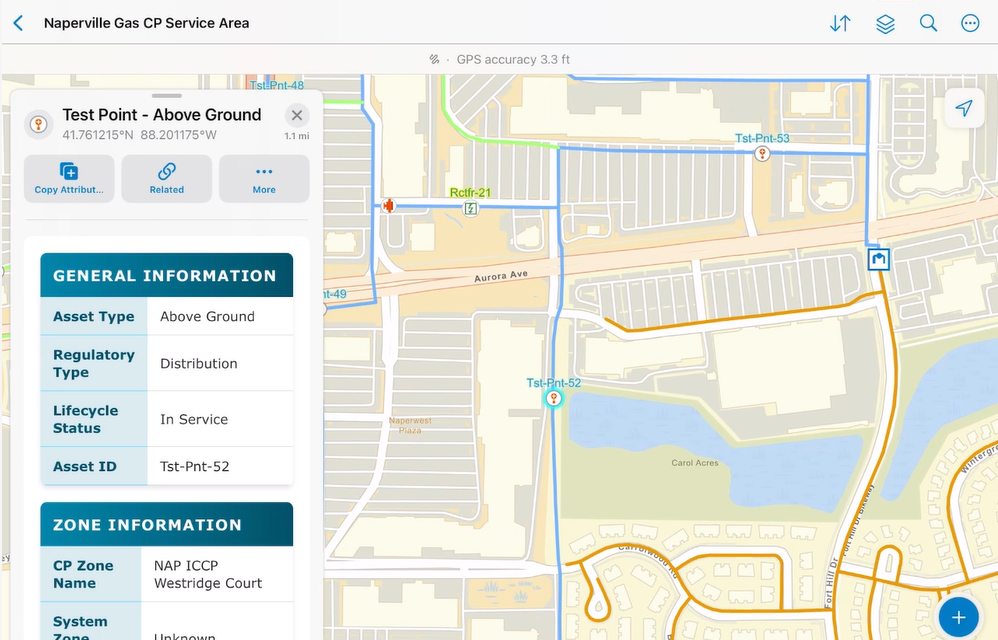The image size is (998, 640).
Task: Tap the Test Point icon in the popup header
Action: point(39,124)
